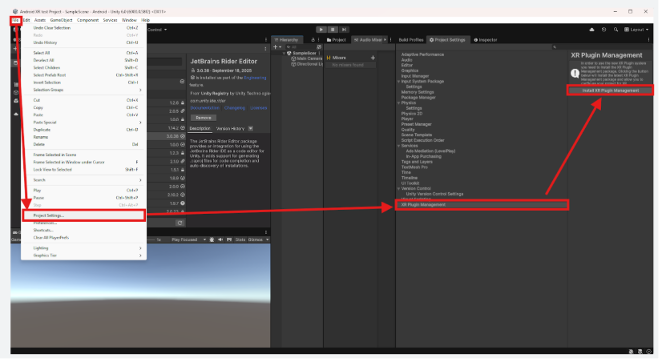The width and height of the screenshot is (660, 360).
Task: Add a mixer with Mixers plus icon
Action: [373, 58]
